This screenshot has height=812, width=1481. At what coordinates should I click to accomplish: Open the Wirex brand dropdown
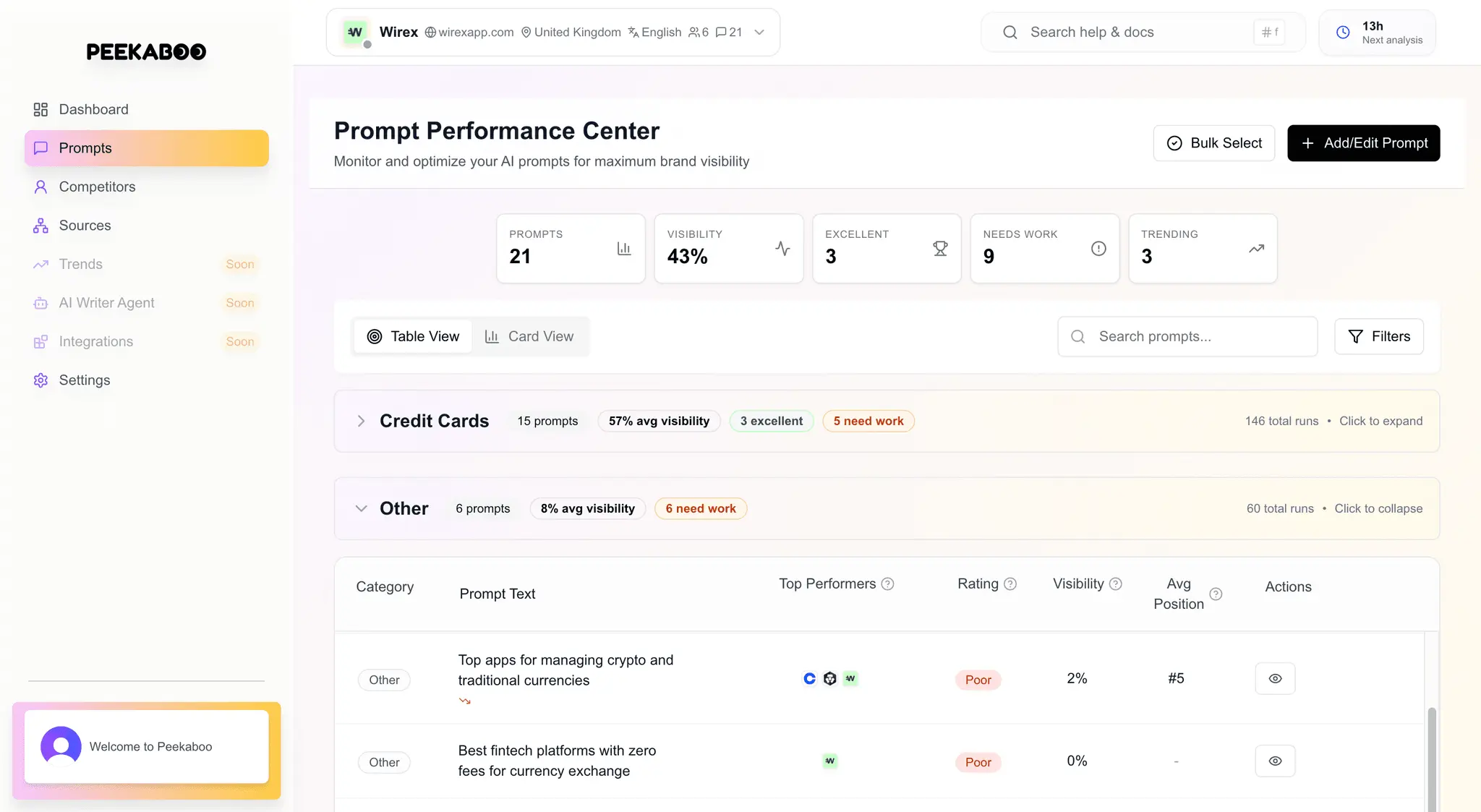pos(759,33)
